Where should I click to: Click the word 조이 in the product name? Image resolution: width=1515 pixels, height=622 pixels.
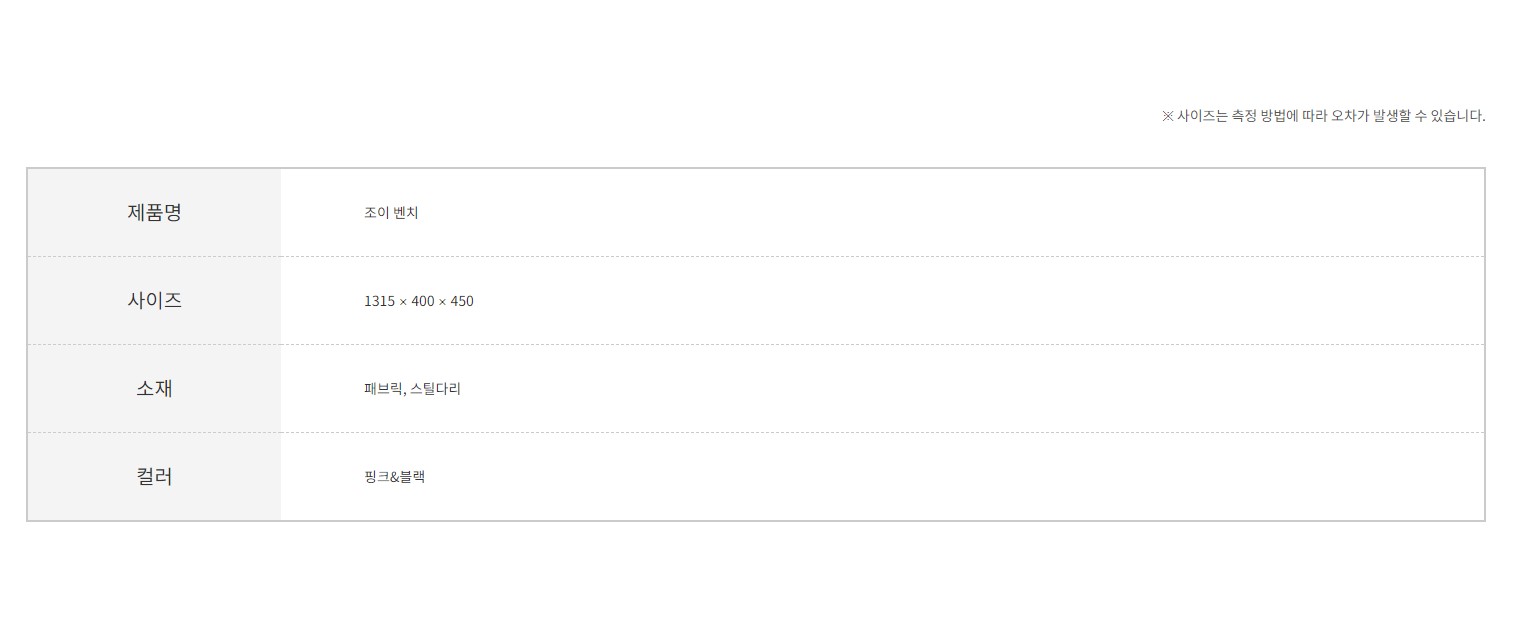click(376, 213)
